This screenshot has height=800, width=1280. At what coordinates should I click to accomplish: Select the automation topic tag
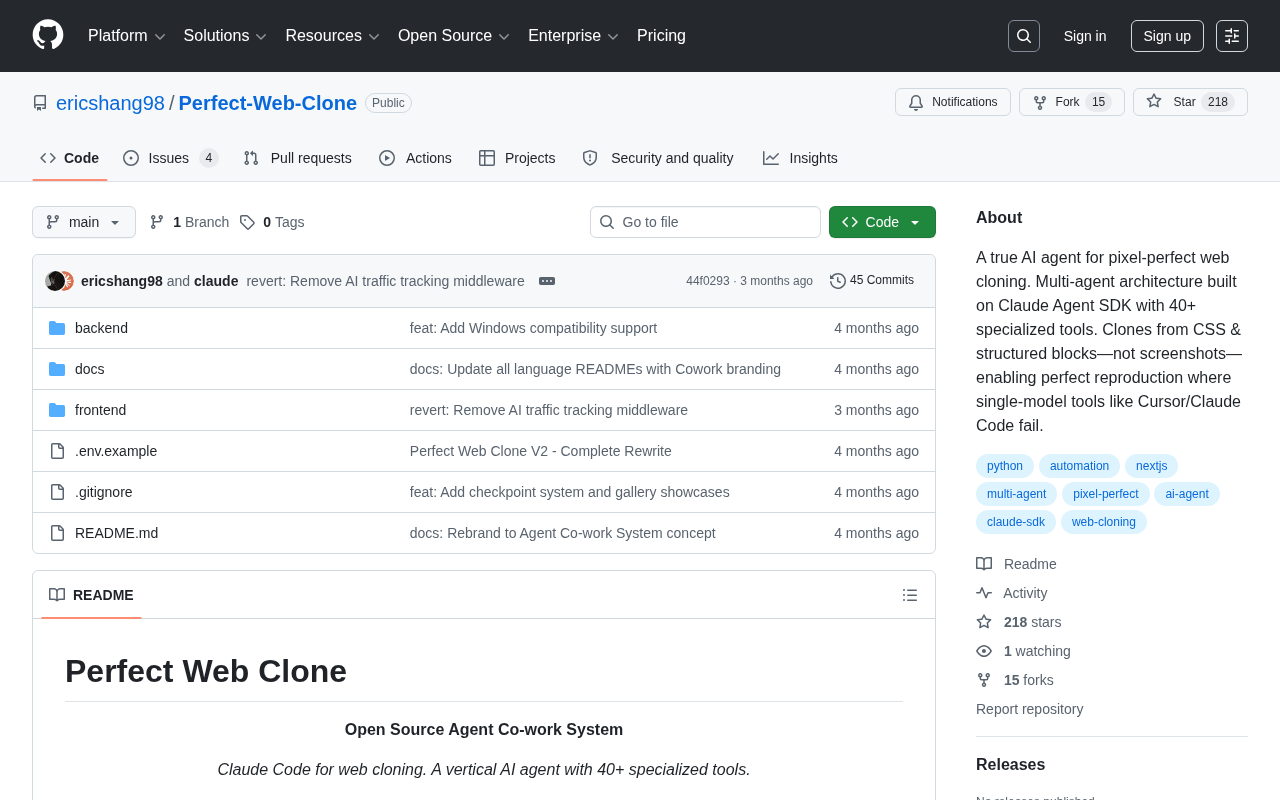pos(1079,466)
